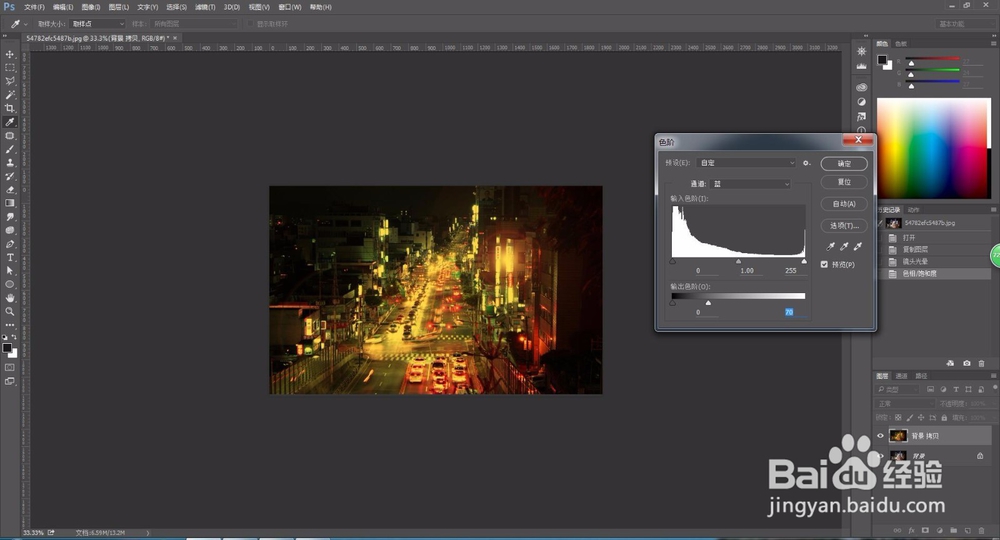The image size is (1000, 540).
Task: Create new fill or adjustment layer
Action: [939, 530]
